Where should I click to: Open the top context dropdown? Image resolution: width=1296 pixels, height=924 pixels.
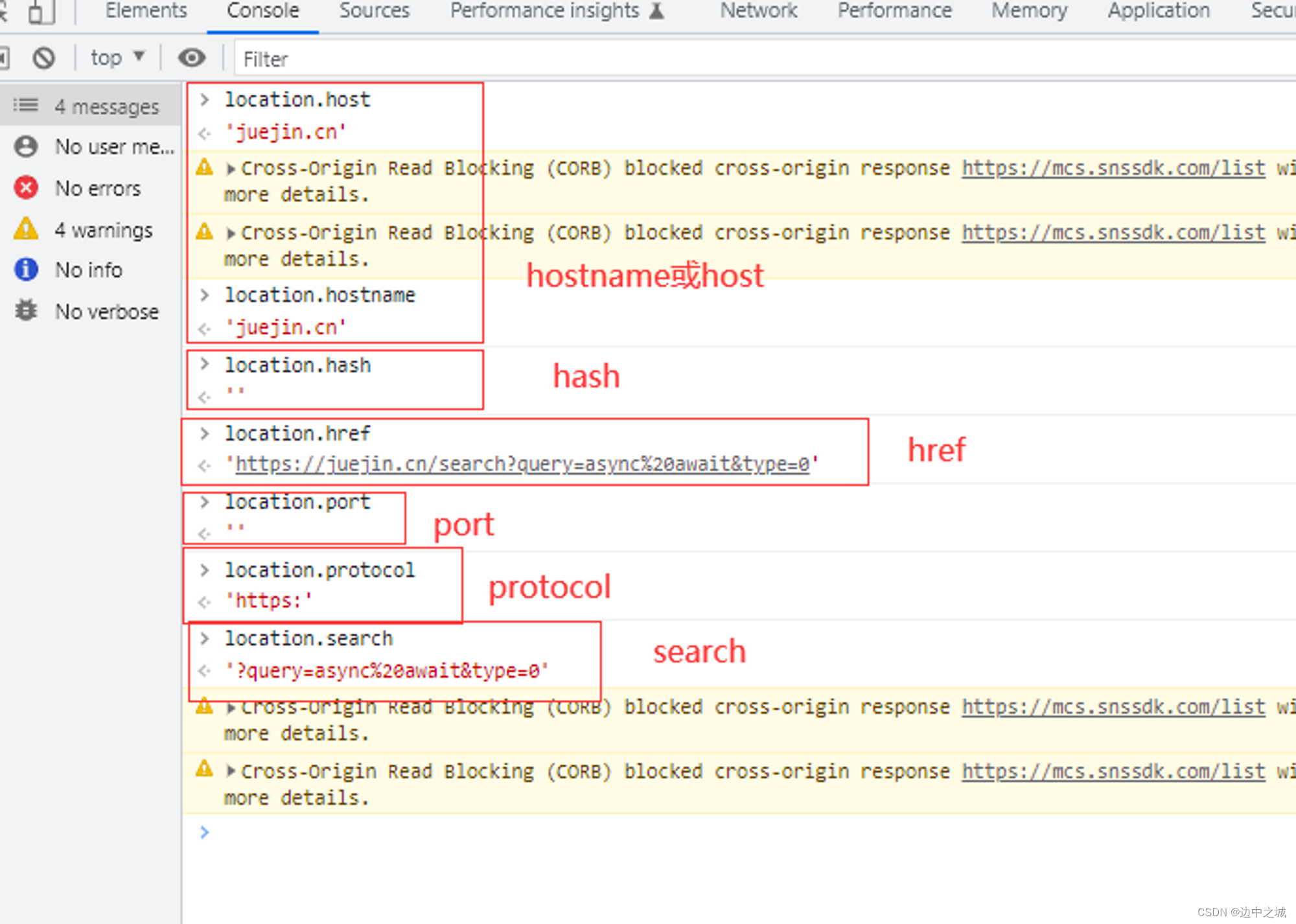coord(117,58)
